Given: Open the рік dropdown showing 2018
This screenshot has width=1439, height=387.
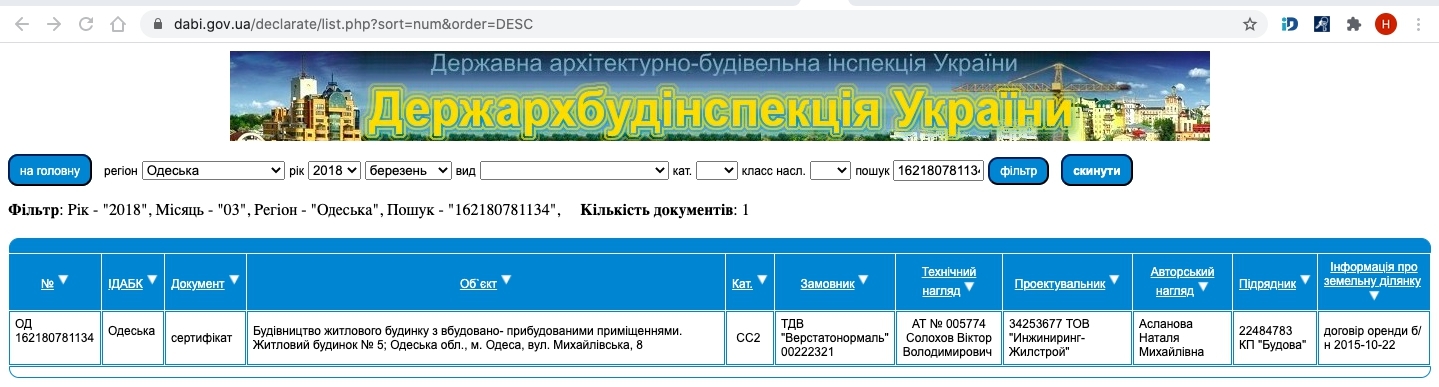Looking at the screenshot, I should click(x=334, y=171).
